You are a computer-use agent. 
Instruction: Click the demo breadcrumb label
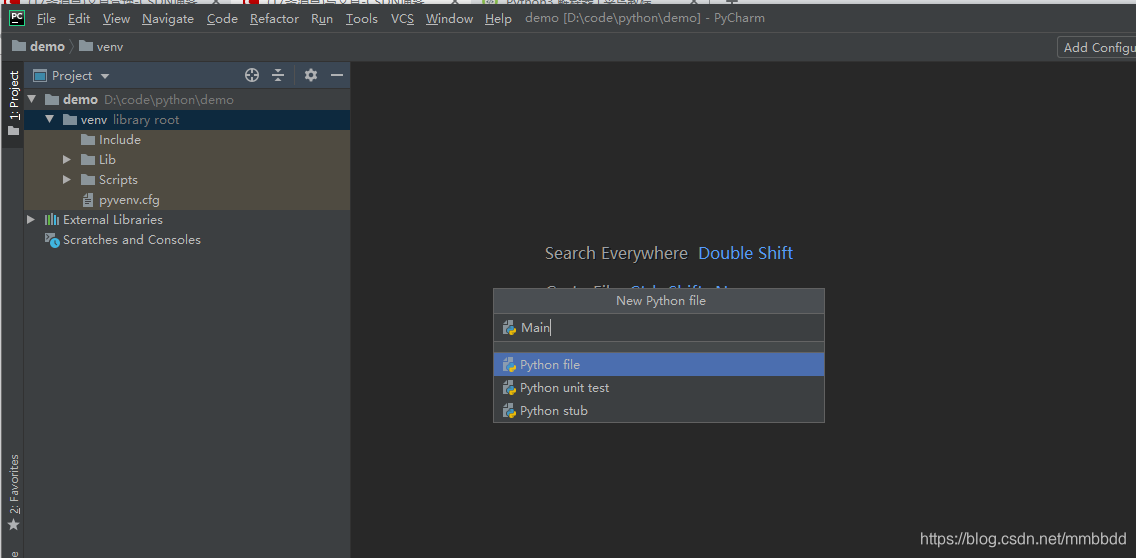point(47,46)
